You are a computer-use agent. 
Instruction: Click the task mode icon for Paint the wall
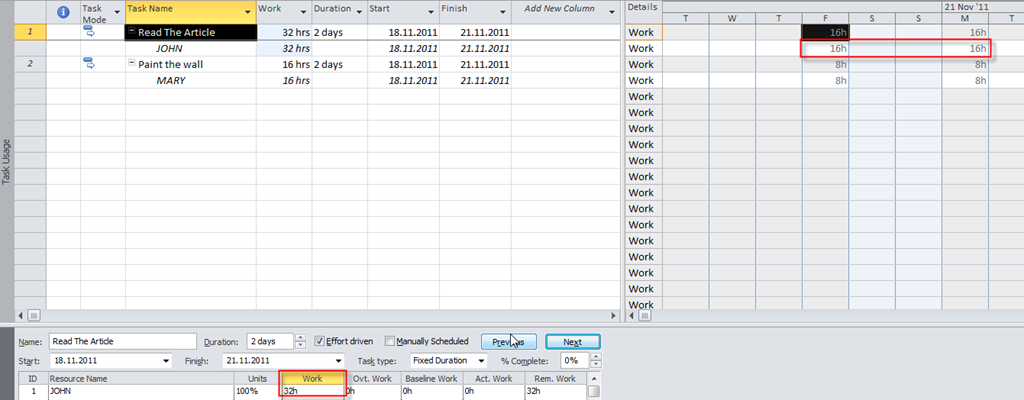click(x=88, y=64)
